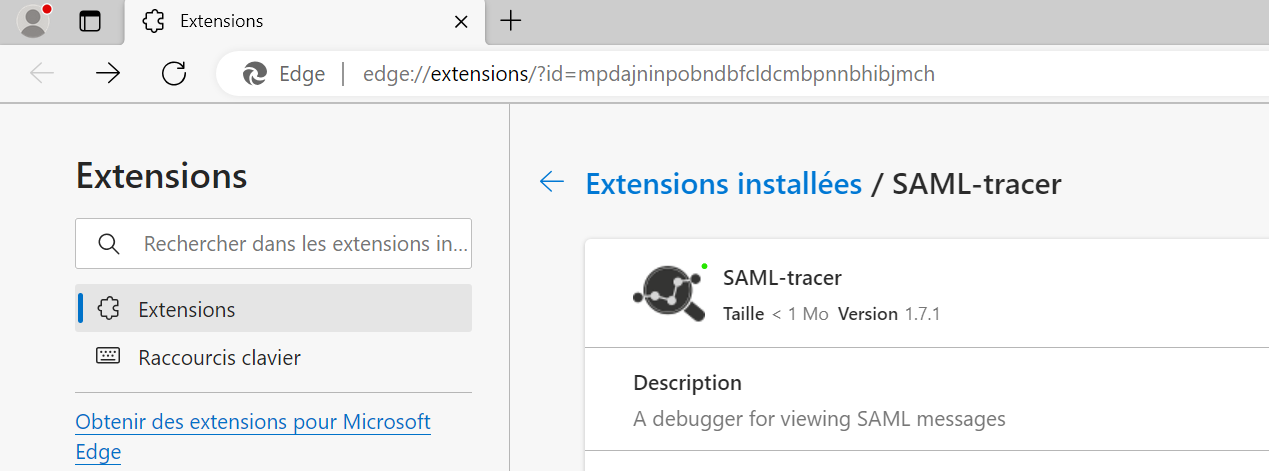
Task: Click the SAML-tracer version number 1.7.1
Action: 922,314
